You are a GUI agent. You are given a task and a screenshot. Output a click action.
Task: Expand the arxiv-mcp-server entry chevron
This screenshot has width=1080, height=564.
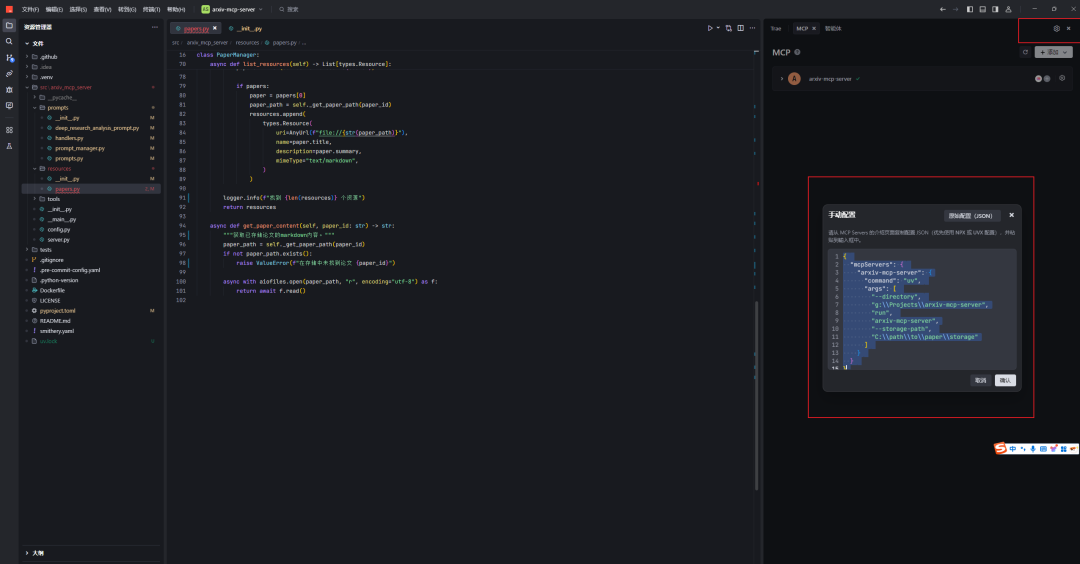point(781,78)
